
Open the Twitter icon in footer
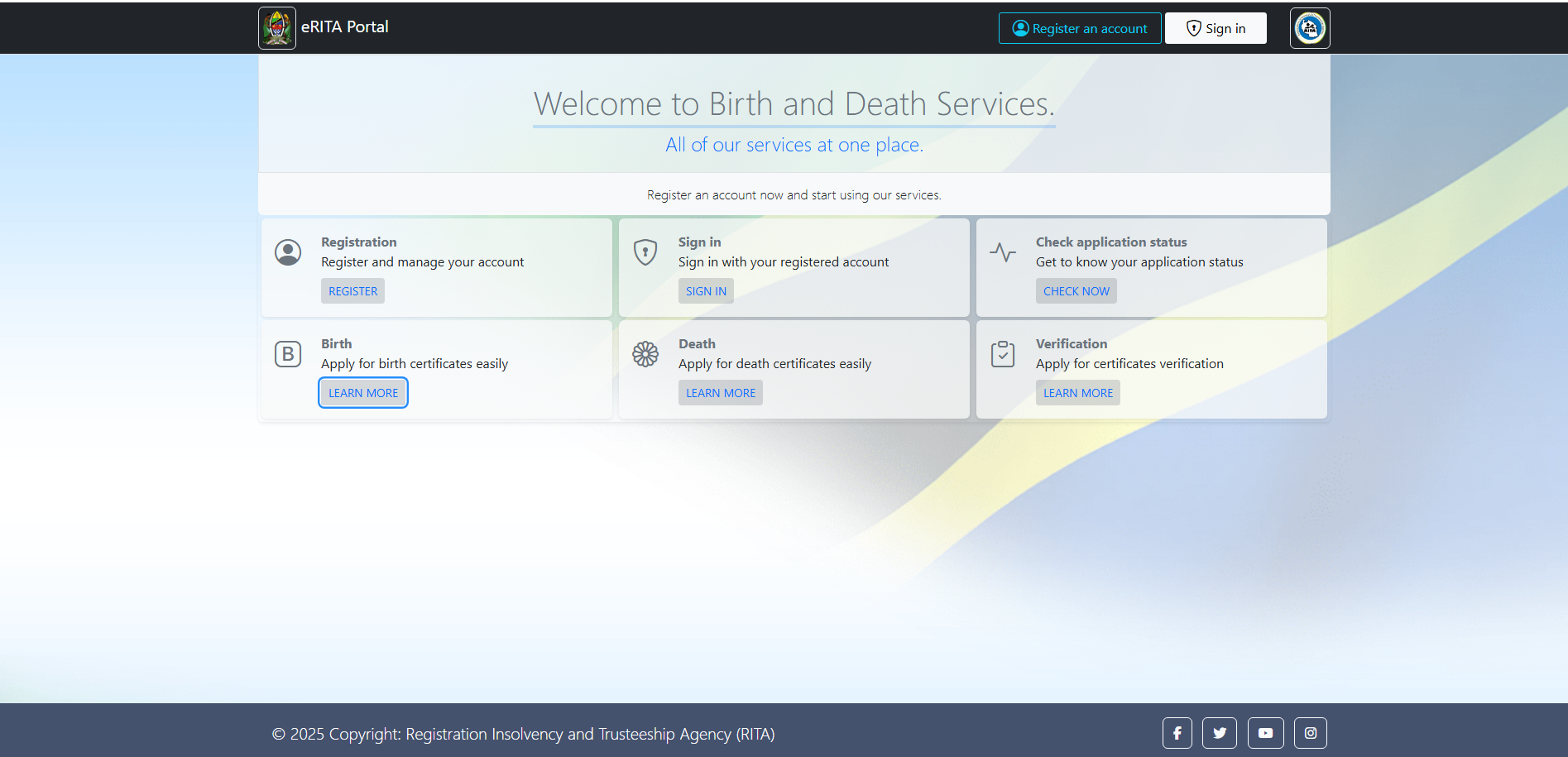point(1220,733)
